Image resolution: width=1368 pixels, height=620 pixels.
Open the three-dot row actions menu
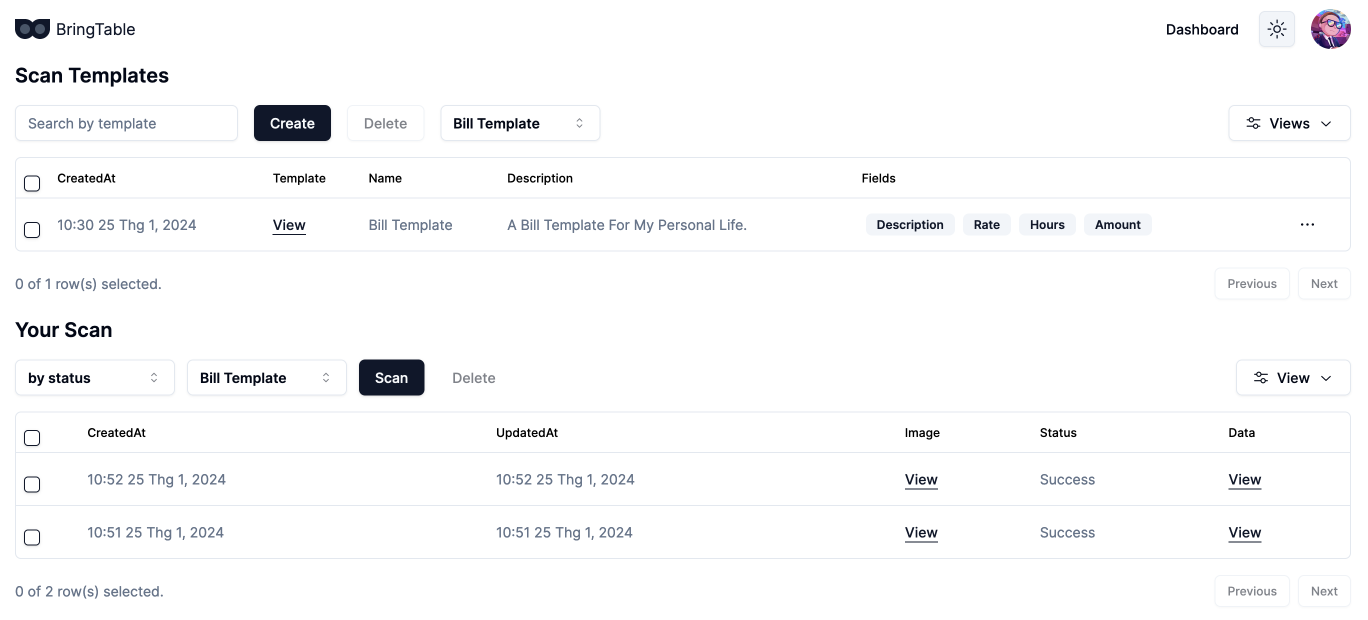tap(1307, 225)
